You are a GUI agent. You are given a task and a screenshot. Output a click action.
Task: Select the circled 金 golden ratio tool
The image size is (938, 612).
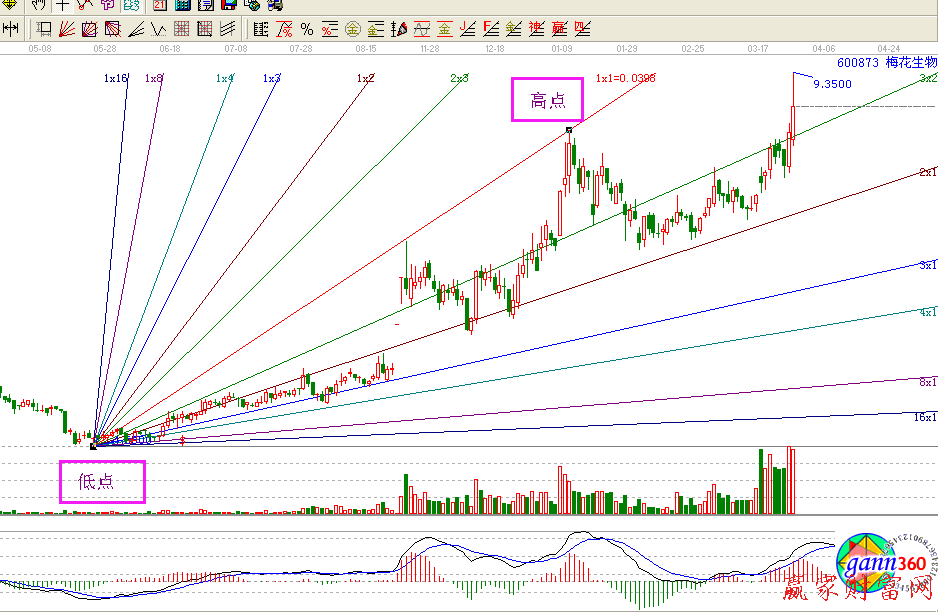(x=351, y=29)
